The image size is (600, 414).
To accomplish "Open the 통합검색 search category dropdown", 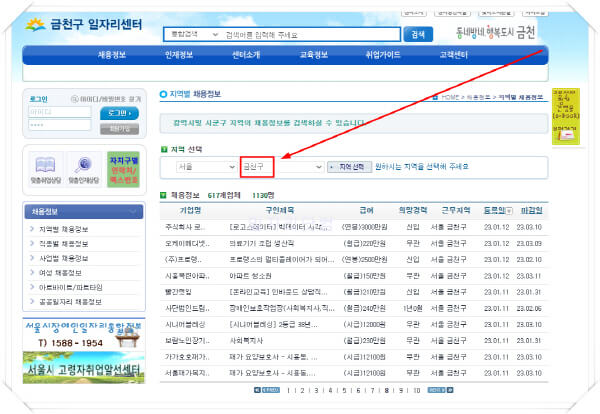I will click(x=194, y=34).
